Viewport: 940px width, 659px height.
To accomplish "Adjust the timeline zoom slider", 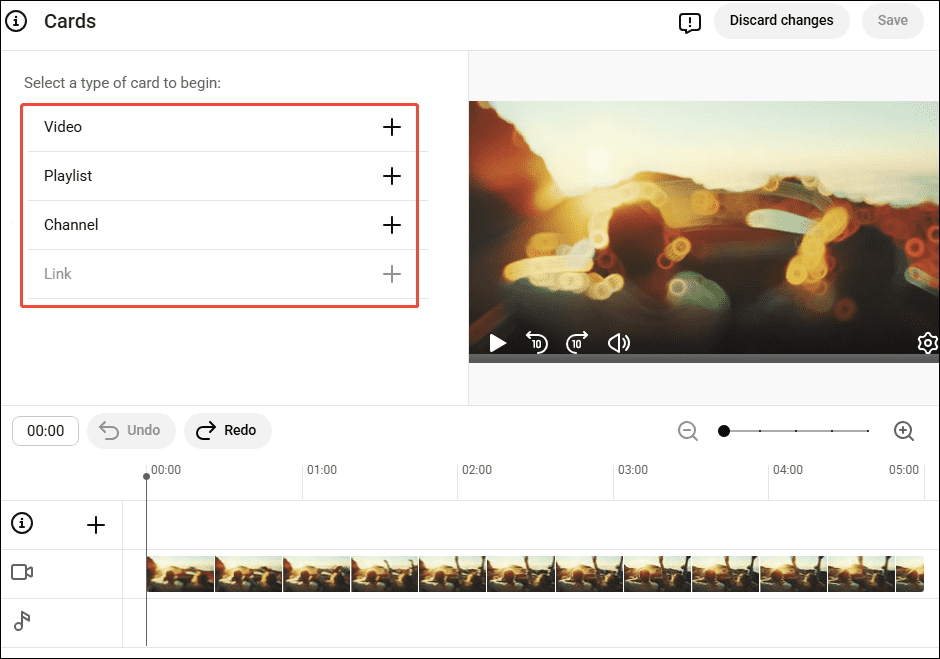I will tap(723, 431).
